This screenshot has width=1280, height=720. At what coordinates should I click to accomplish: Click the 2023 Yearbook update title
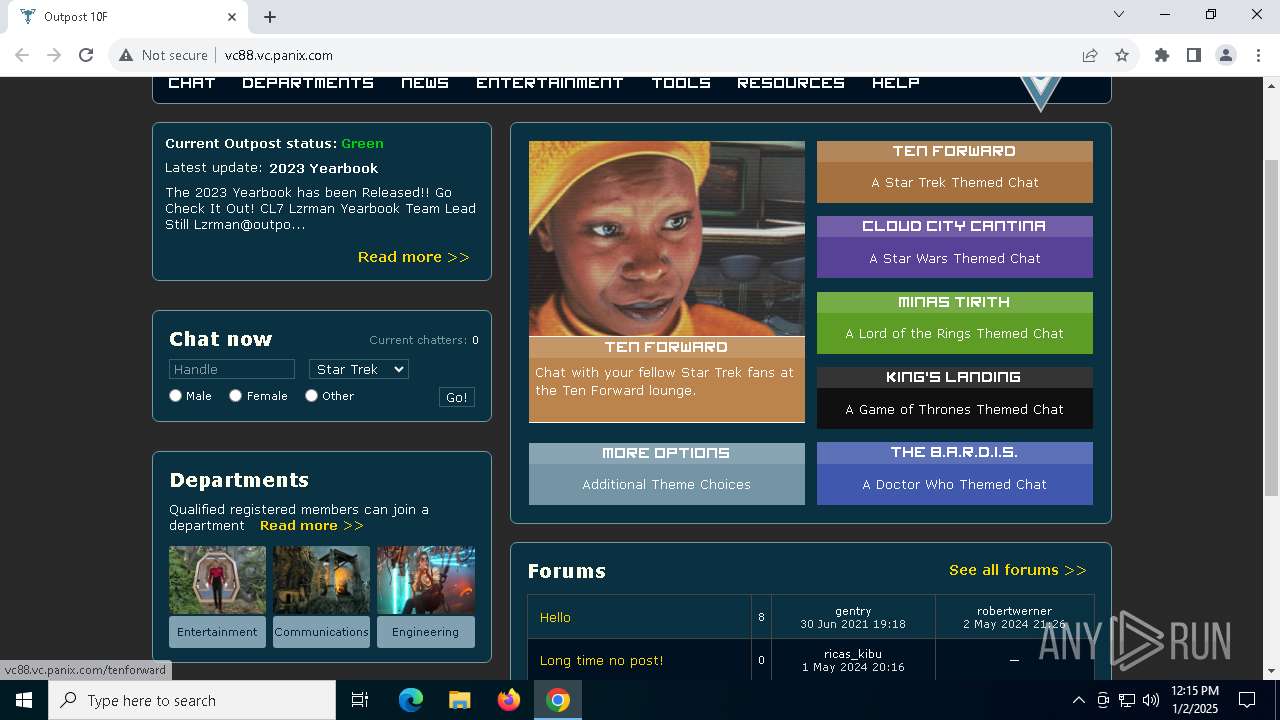[x=323, y=168]
